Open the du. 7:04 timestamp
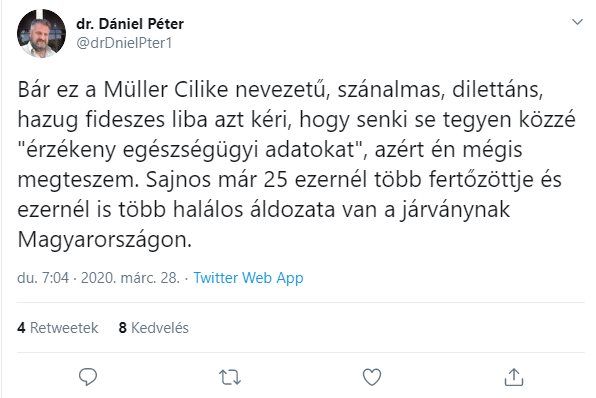This screenshot has width=596, height=398. coord(43,278)
